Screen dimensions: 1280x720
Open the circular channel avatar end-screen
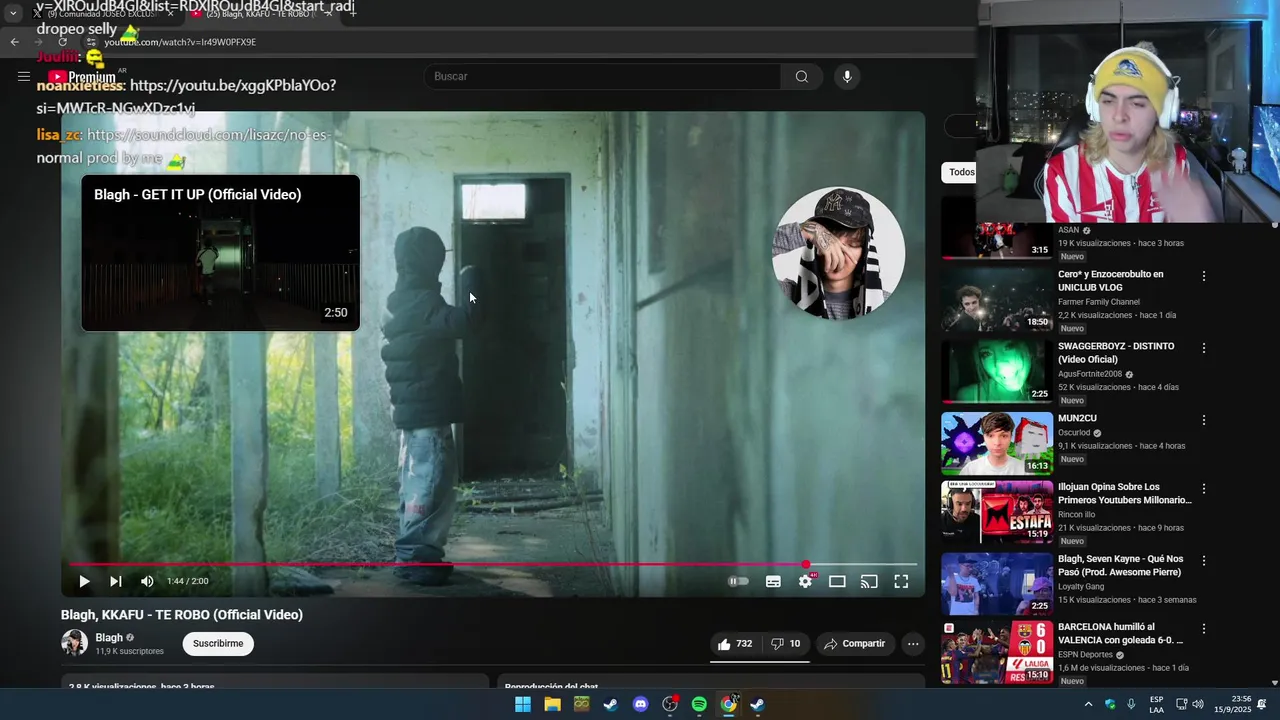838,253
